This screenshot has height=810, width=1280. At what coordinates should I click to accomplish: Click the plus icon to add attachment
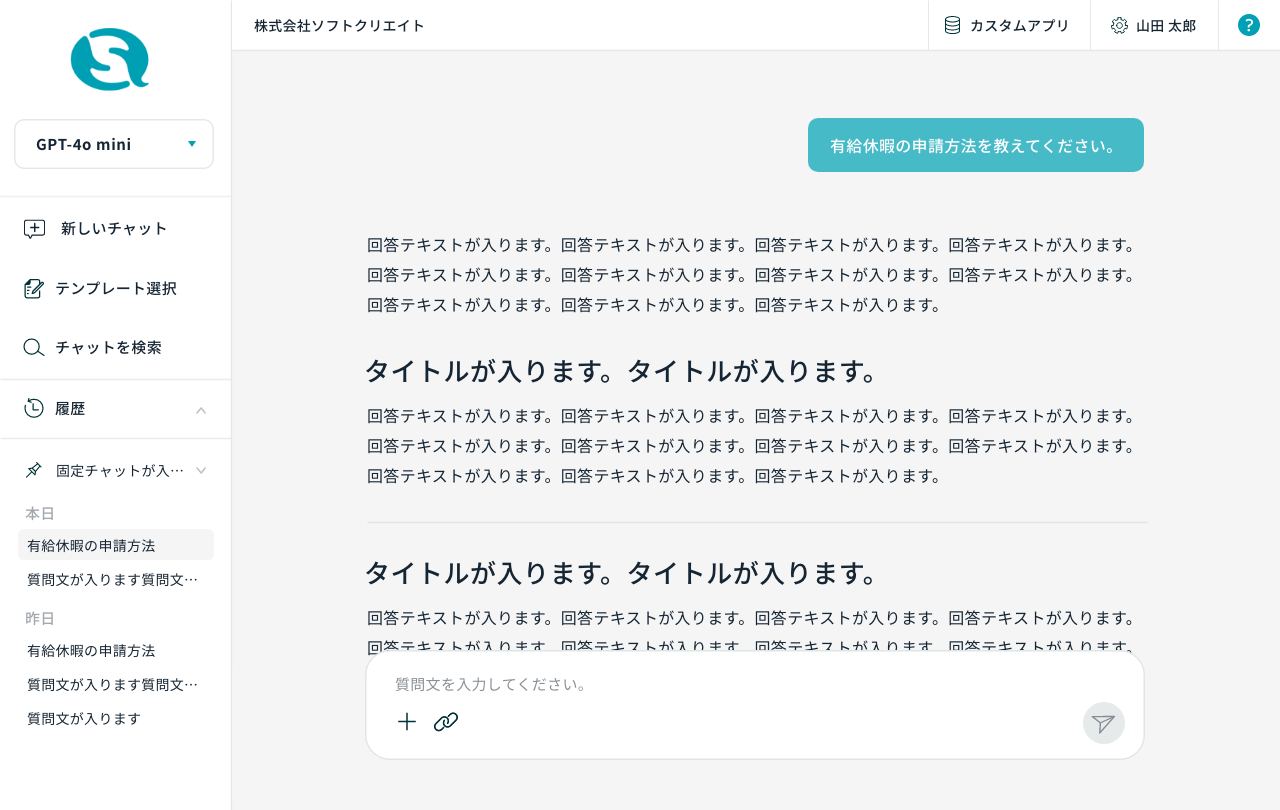[407, 722]
